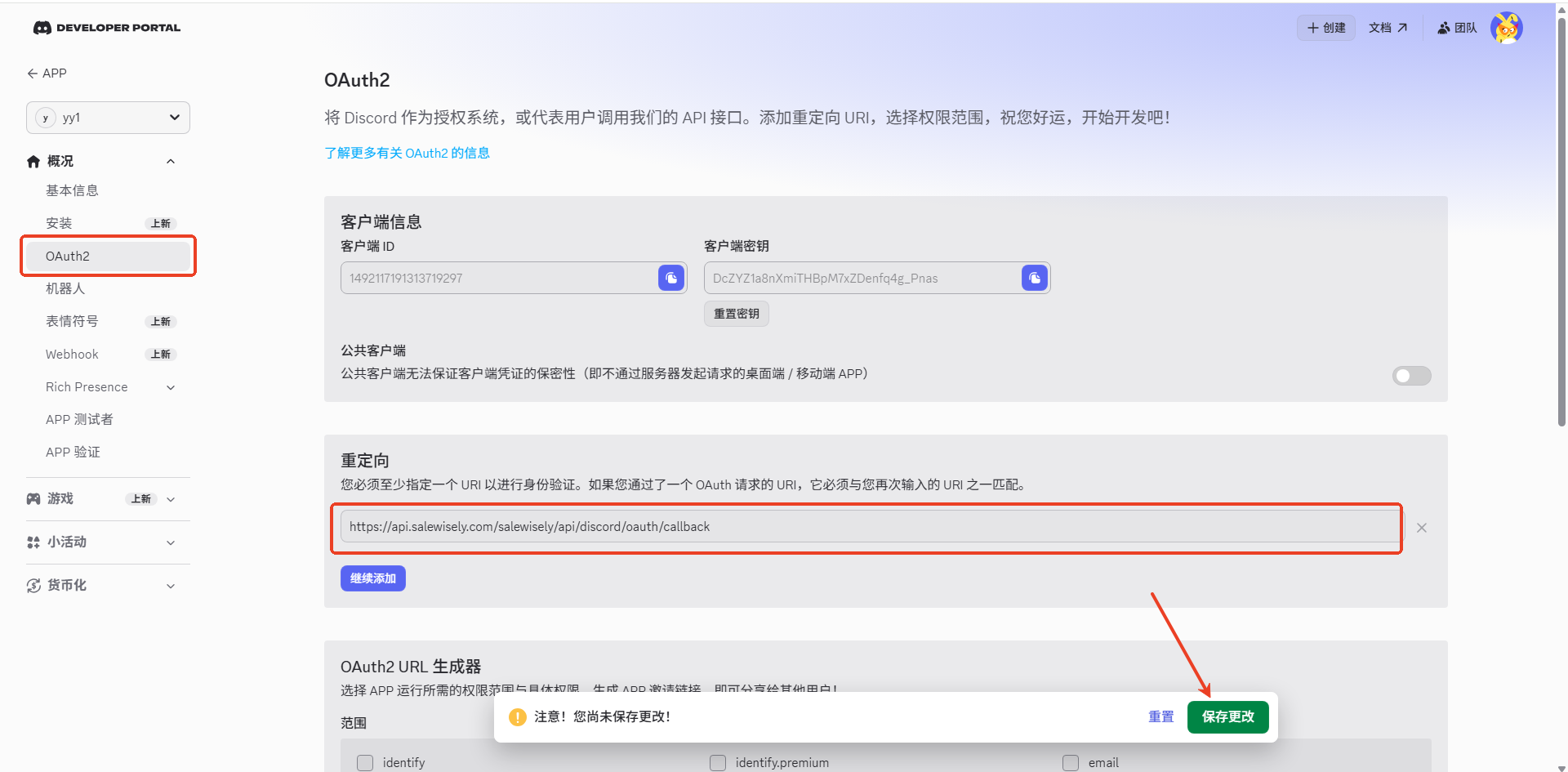Open the APP 验证 page
This screenshot has height=772, width=1568.
[x=73, y=452]
